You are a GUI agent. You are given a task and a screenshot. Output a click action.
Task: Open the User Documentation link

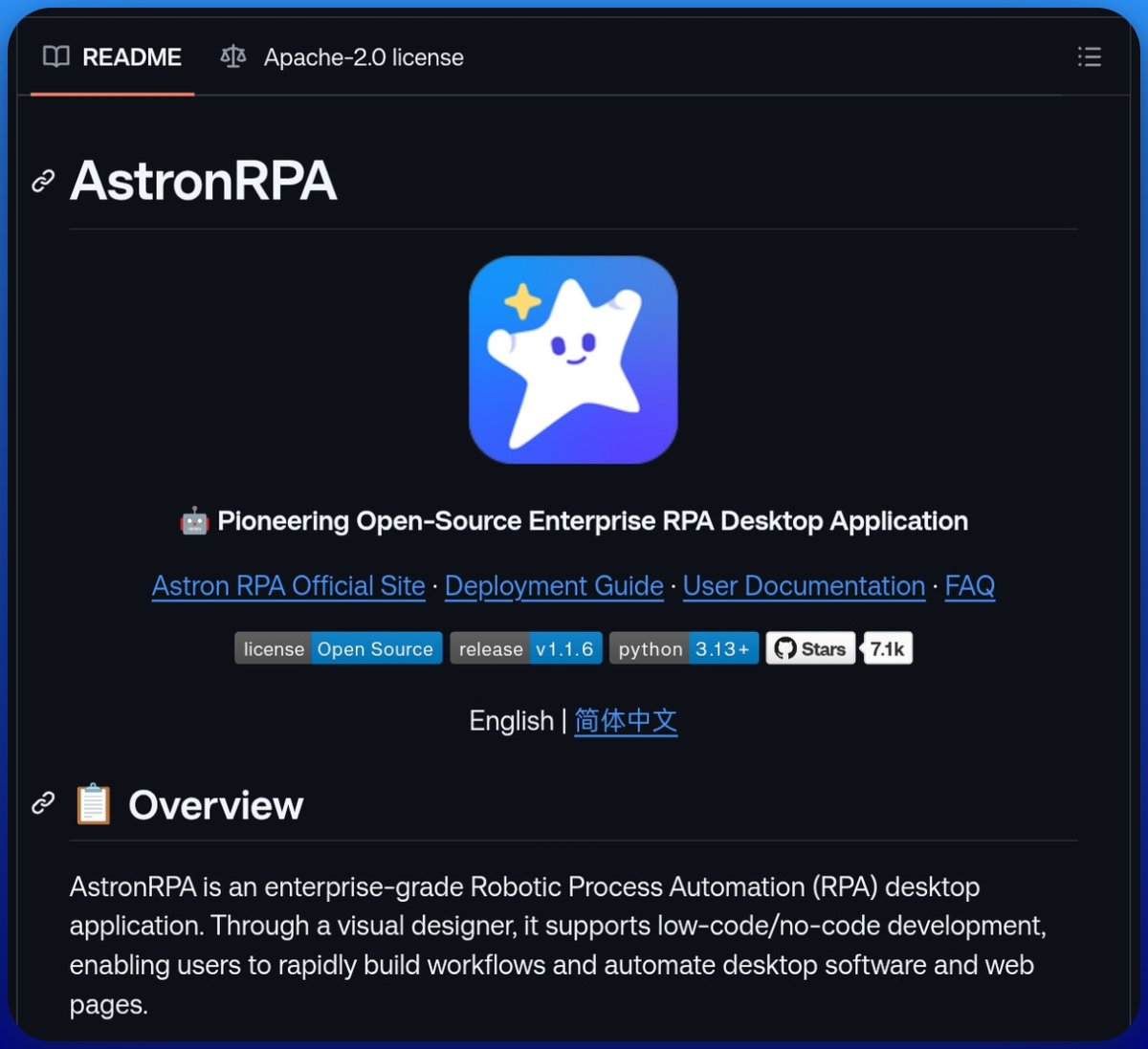click(x=804, y=586)
